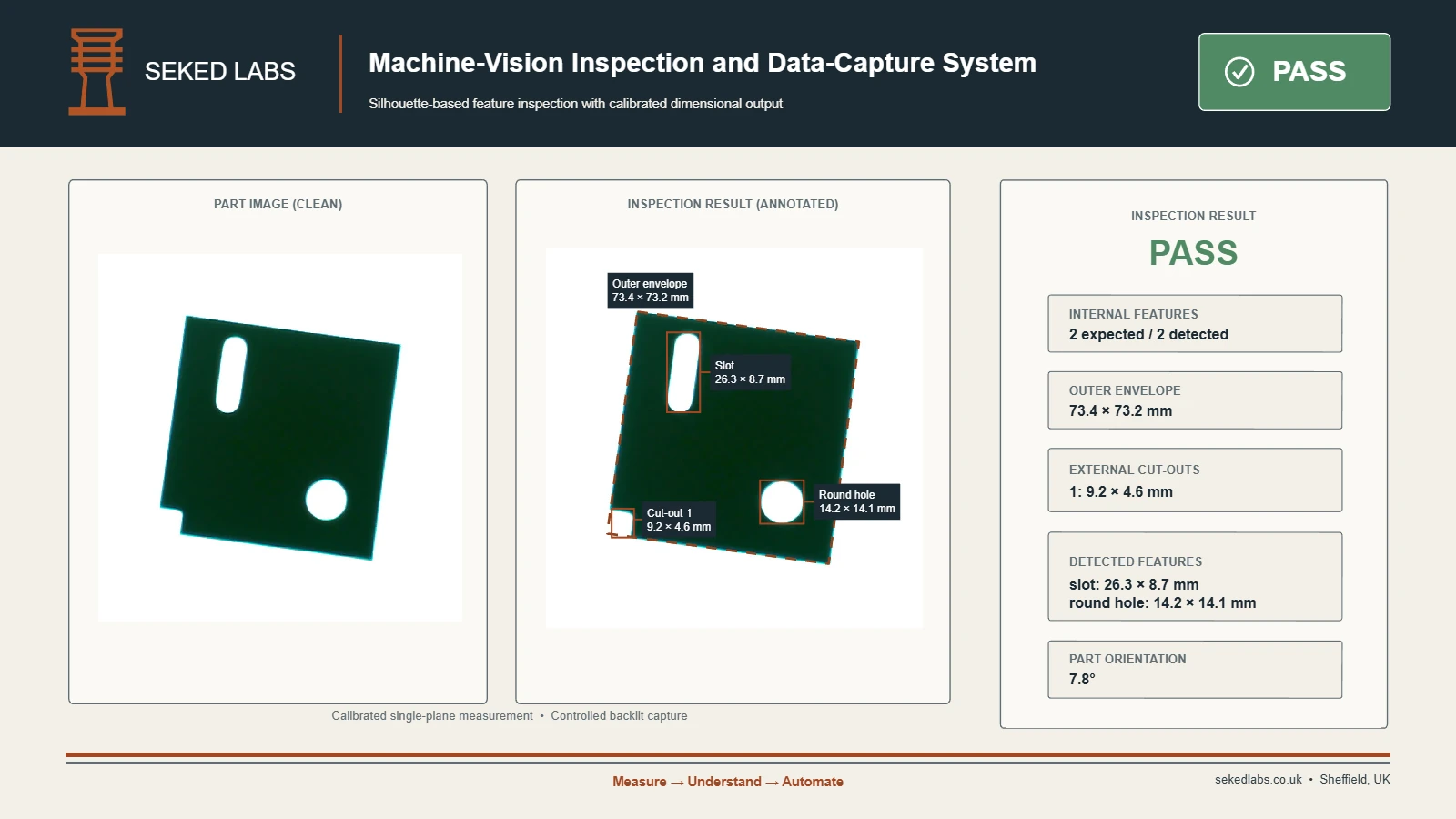Open the clean part image thumbnail

tap(280, 438)
